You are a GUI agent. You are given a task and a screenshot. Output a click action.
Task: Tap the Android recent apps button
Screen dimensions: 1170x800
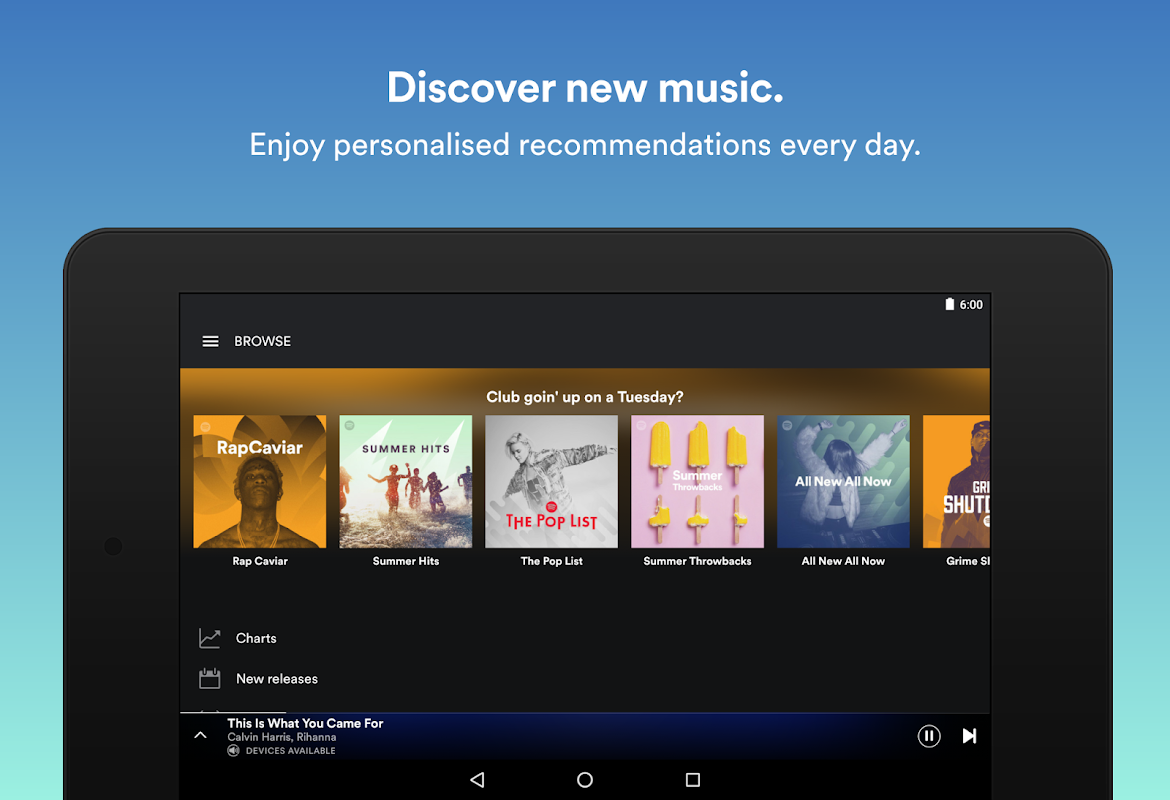pos(692,780)
